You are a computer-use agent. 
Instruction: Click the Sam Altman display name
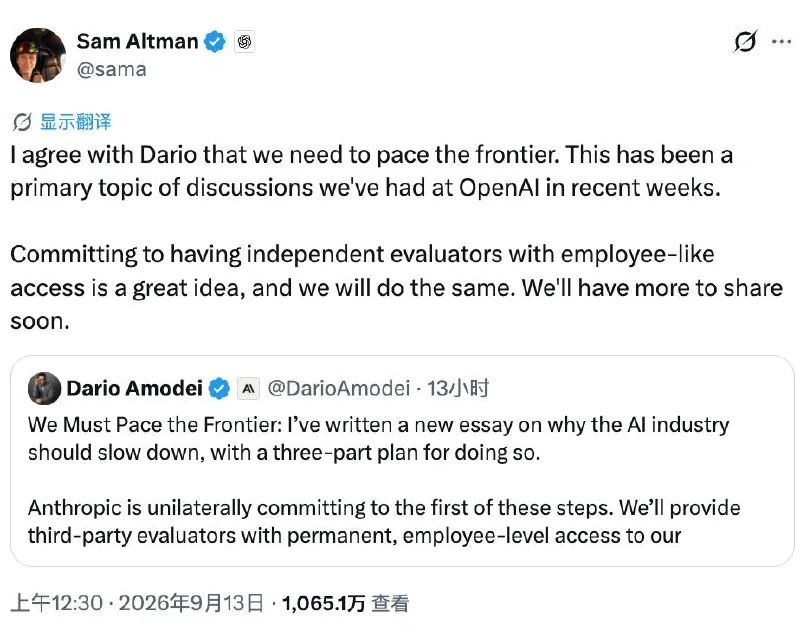137,41
